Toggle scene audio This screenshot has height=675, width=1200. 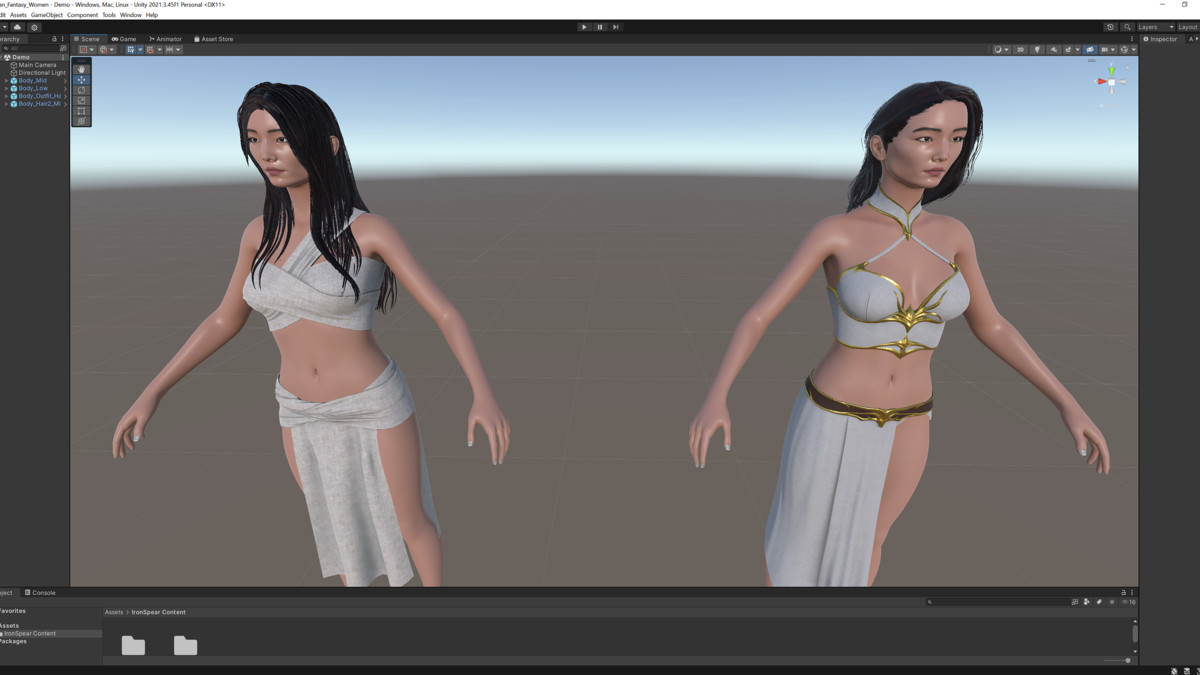tap(1053, 49)
